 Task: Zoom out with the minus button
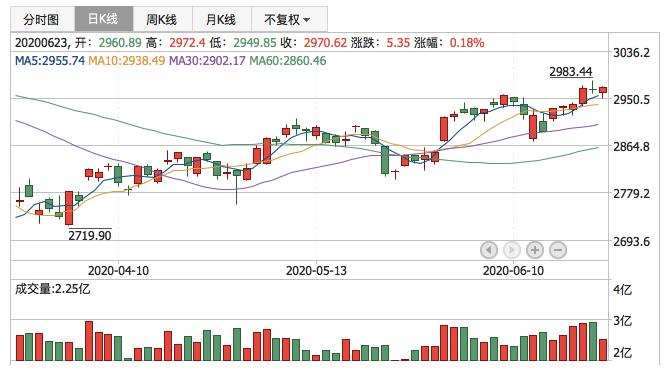coord(558,250)
